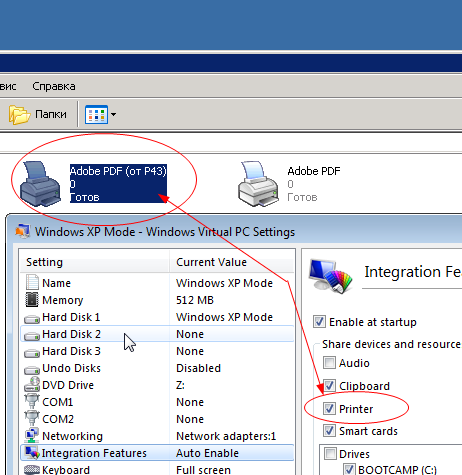The width and height of the screenshot is (462, 475).
Task: Select the Adobe PDF (от P43) printer icon
Action: 40,184
